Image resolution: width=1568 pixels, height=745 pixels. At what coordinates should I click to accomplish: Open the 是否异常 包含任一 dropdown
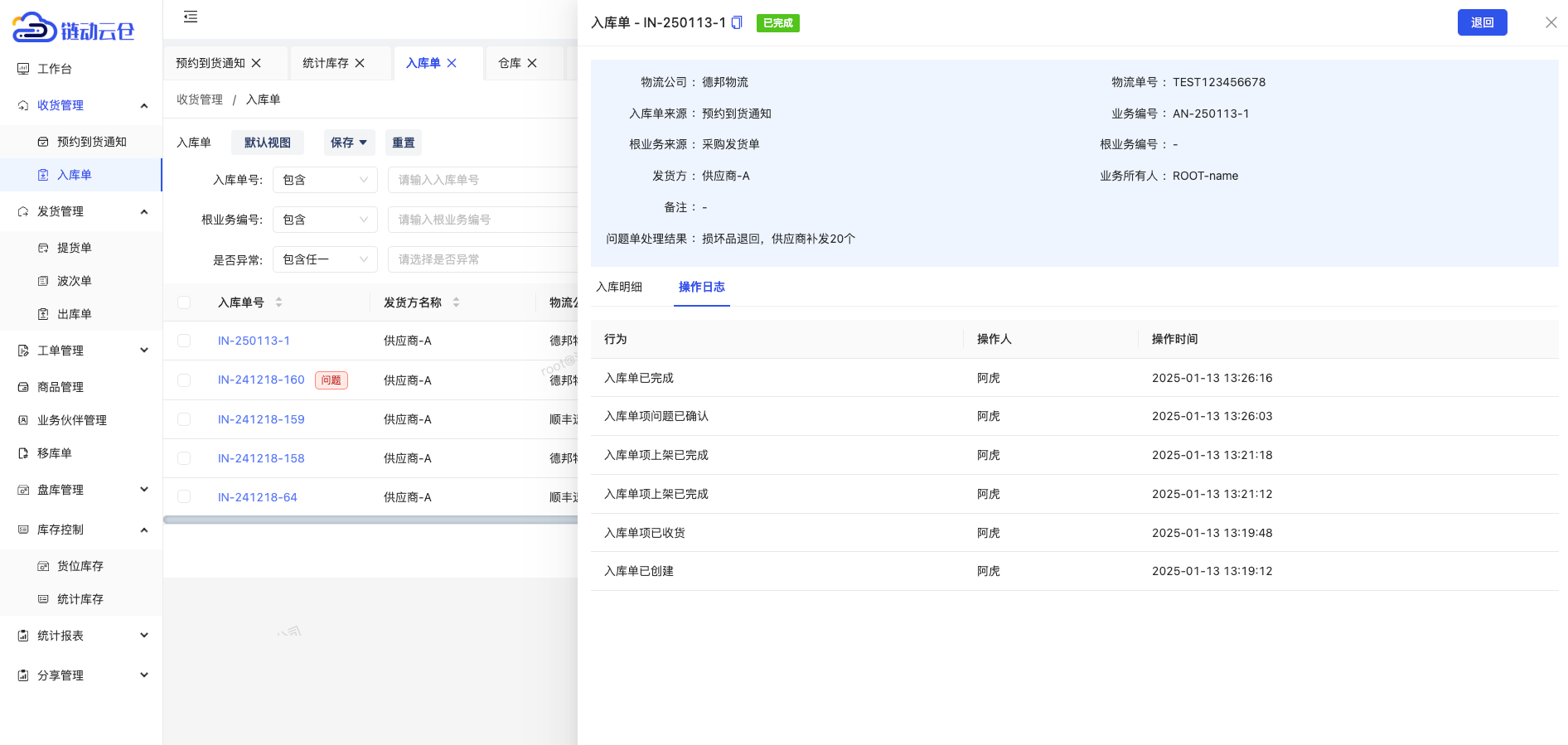point(325,259)
